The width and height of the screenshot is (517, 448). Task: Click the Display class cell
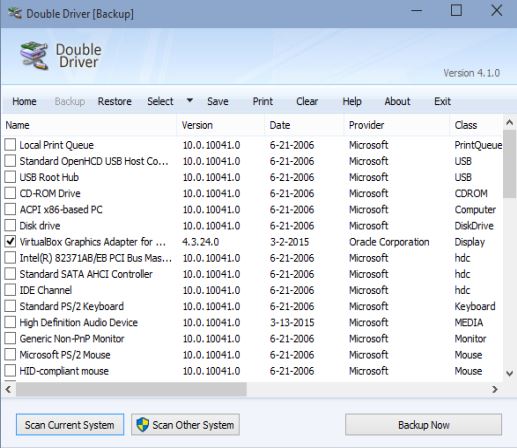pos(470,242)
